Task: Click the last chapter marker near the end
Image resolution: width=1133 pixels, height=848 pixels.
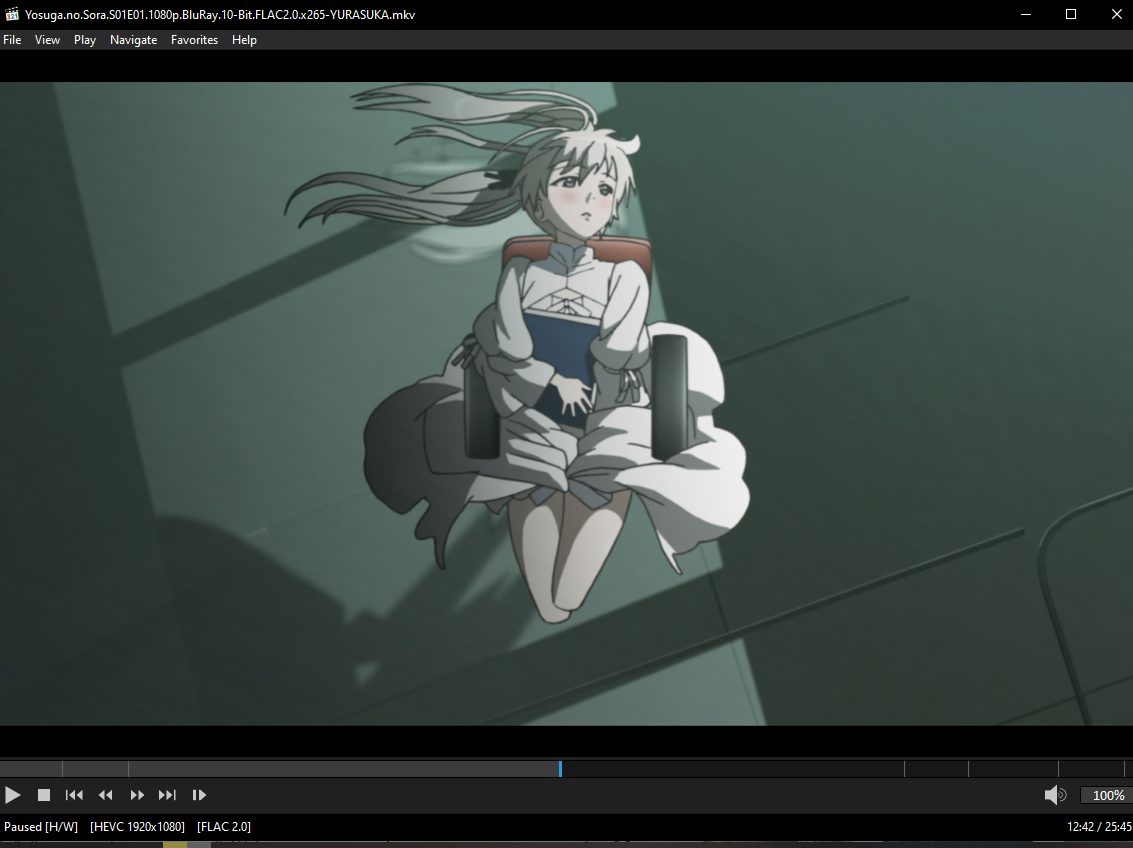Action: [1124, 769]
